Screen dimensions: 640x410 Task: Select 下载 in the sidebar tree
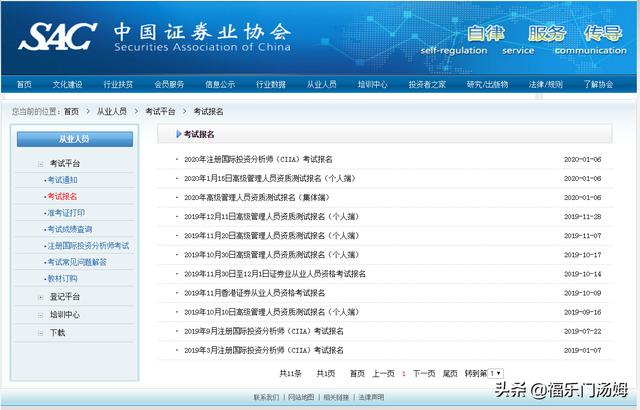point(58,332)
